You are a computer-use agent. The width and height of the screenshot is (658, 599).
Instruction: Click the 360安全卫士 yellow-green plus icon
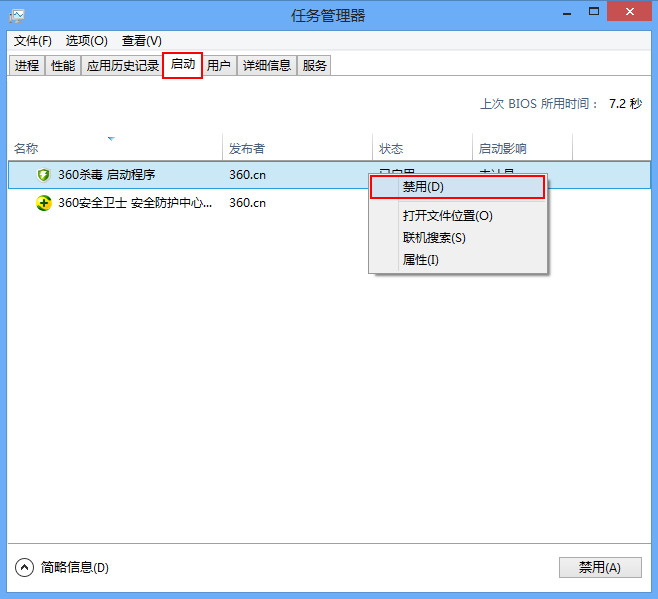point(43,203)
